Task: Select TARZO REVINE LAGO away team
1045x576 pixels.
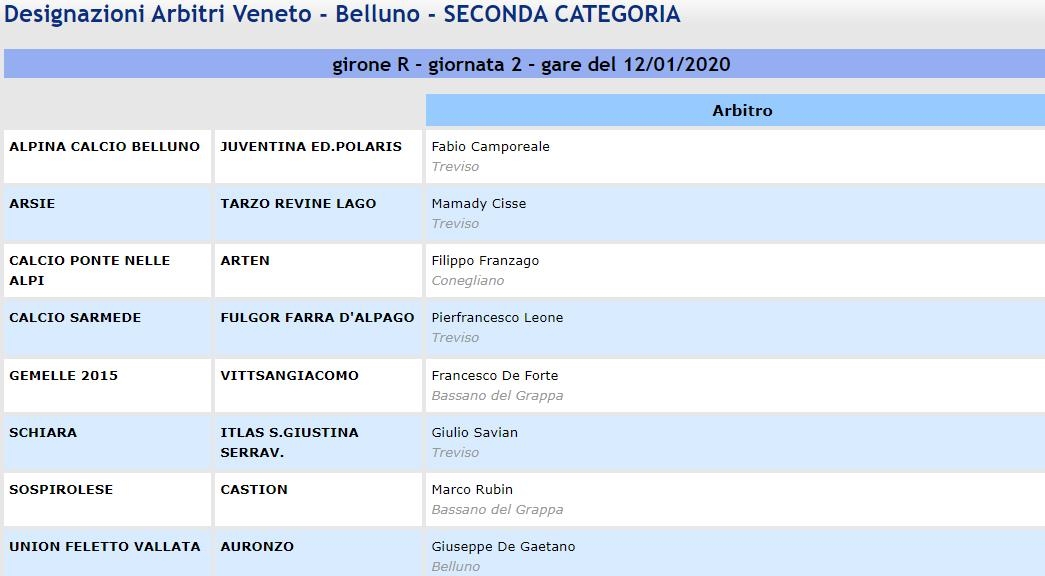Action: [299, 203]
